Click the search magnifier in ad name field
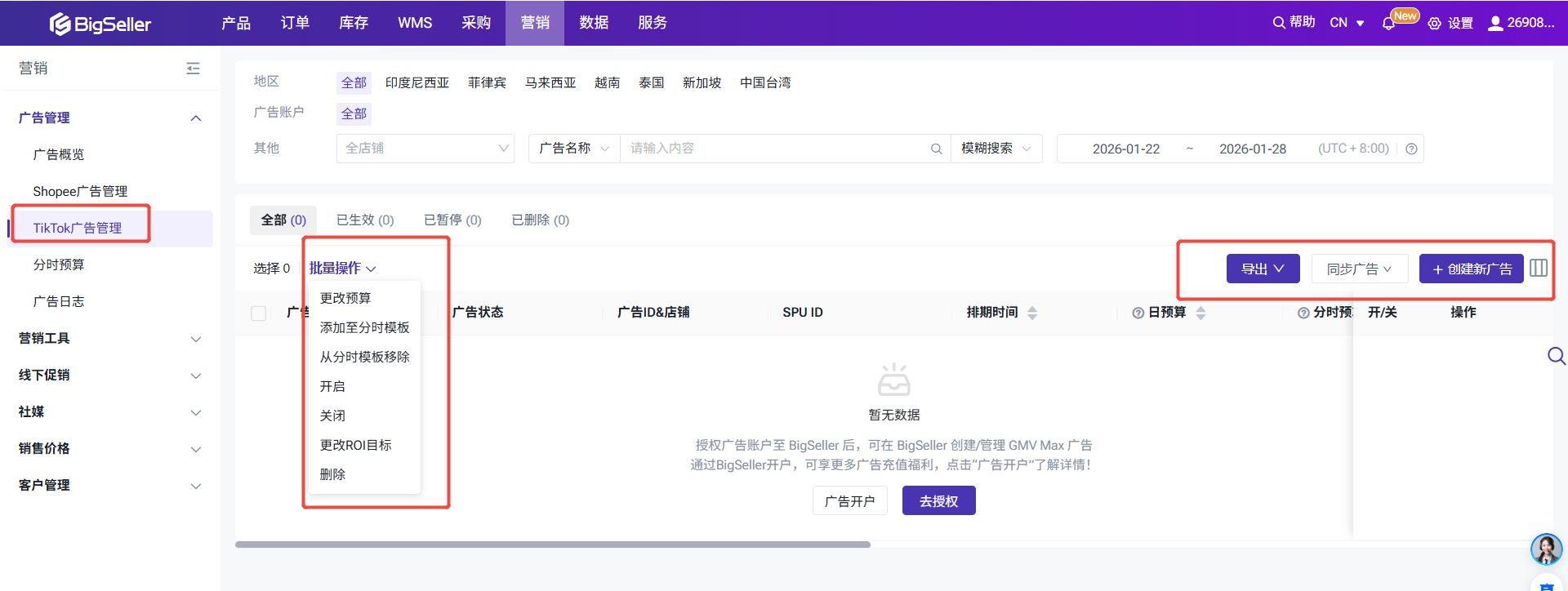Viewport: 1568px width, 591px height. tap(936, 149)
